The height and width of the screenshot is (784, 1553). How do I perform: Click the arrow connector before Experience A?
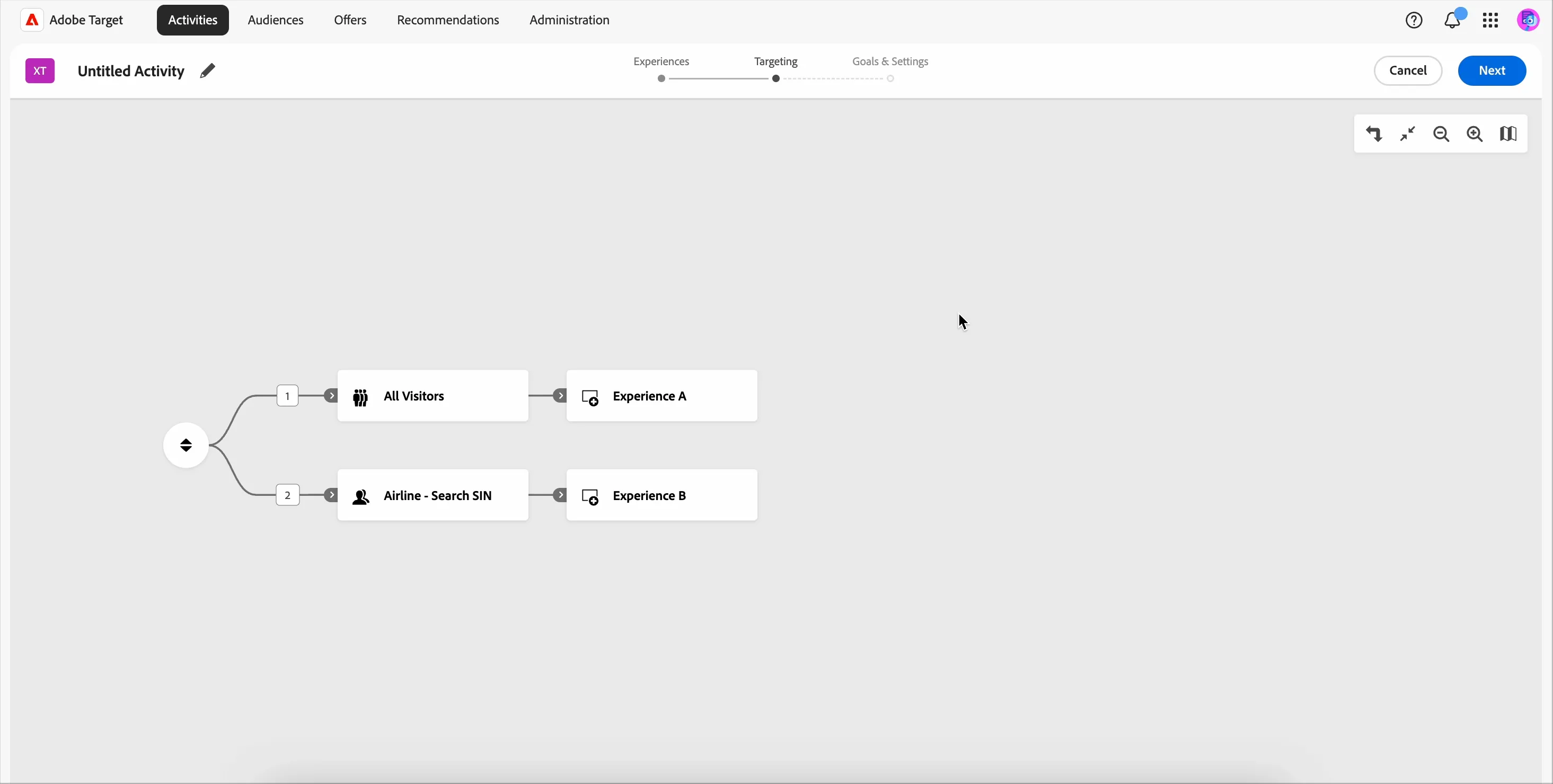click(x=560, y=396)
